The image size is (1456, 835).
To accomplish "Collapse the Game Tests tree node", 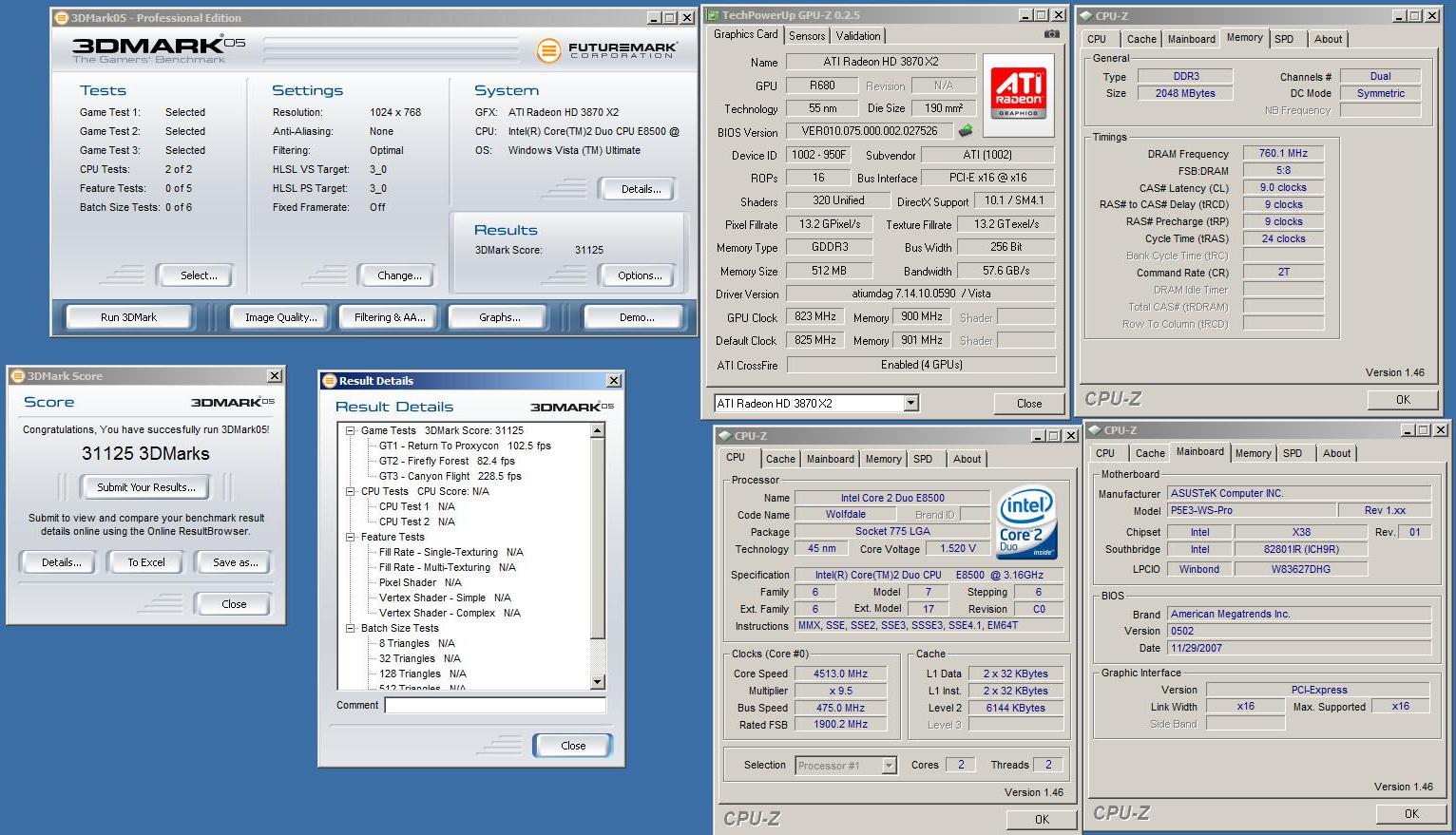I will [x=350, y=430].
